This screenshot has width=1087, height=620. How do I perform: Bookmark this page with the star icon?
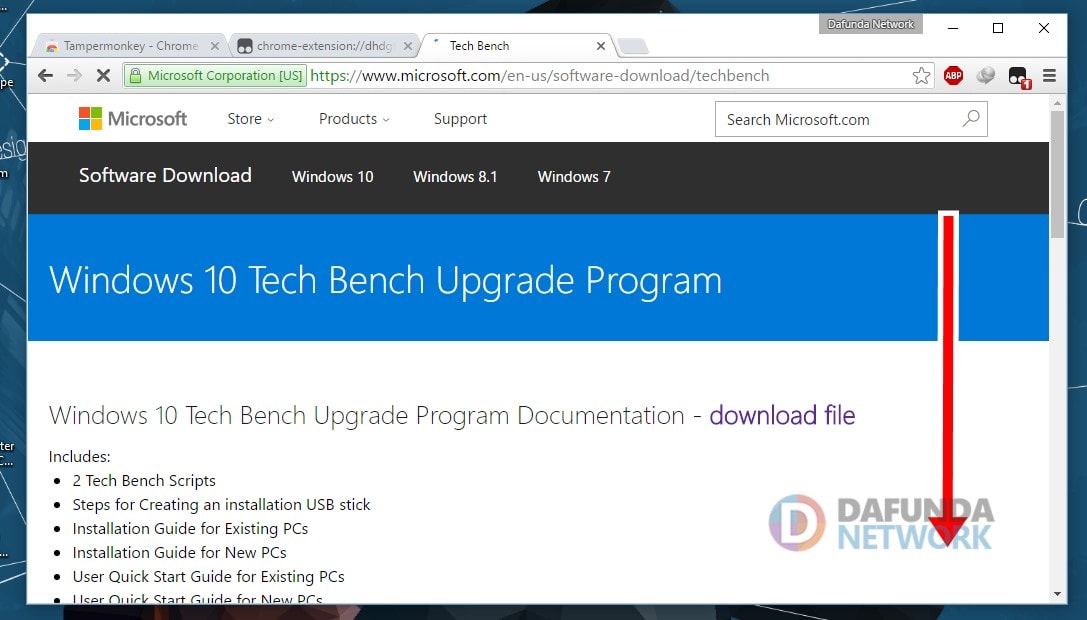921,76
